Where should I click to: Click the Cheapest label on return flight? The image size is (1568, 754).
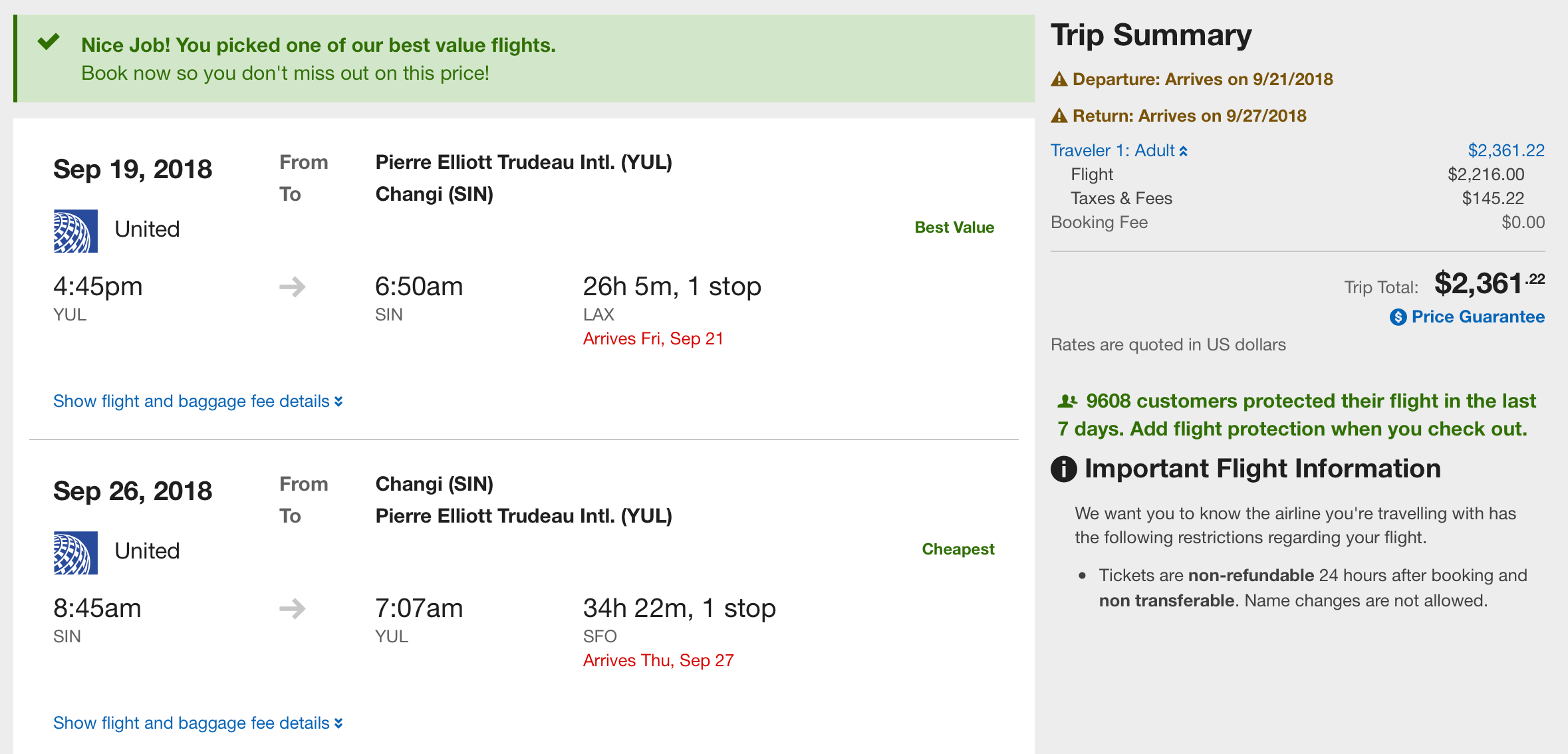(958, 549)
